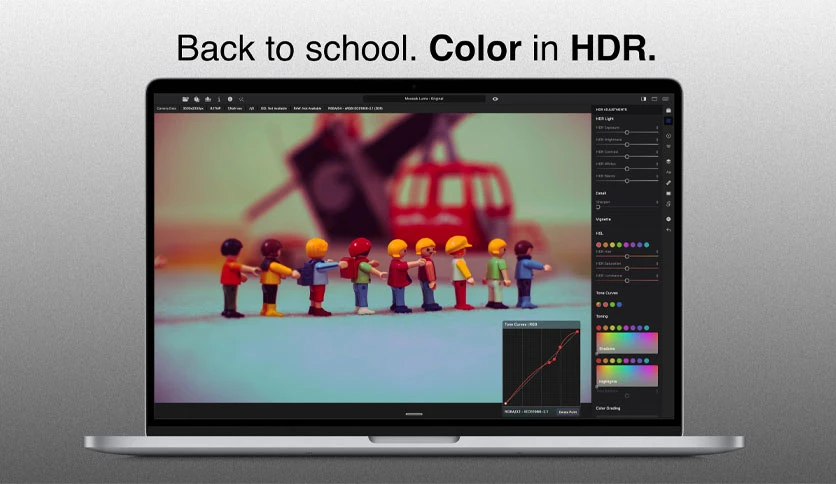Toggle the sidebar panel icon at top right

pyautogui.click(x=665, y=99)
